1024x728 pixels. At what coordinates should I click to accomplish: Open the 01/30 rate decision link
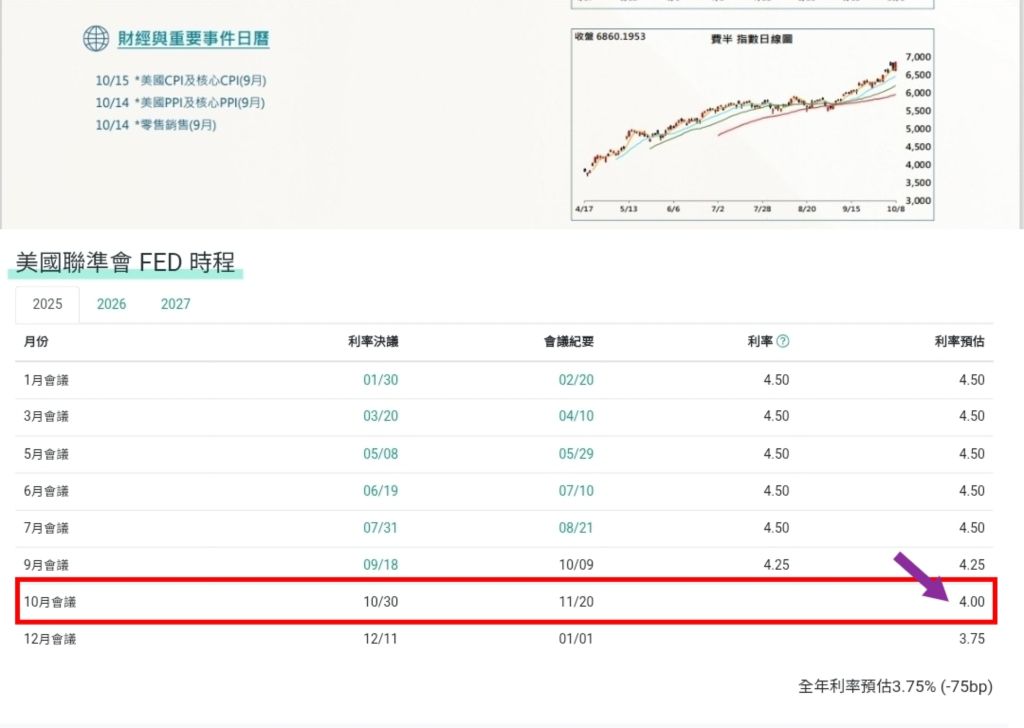tap(381, 380)
